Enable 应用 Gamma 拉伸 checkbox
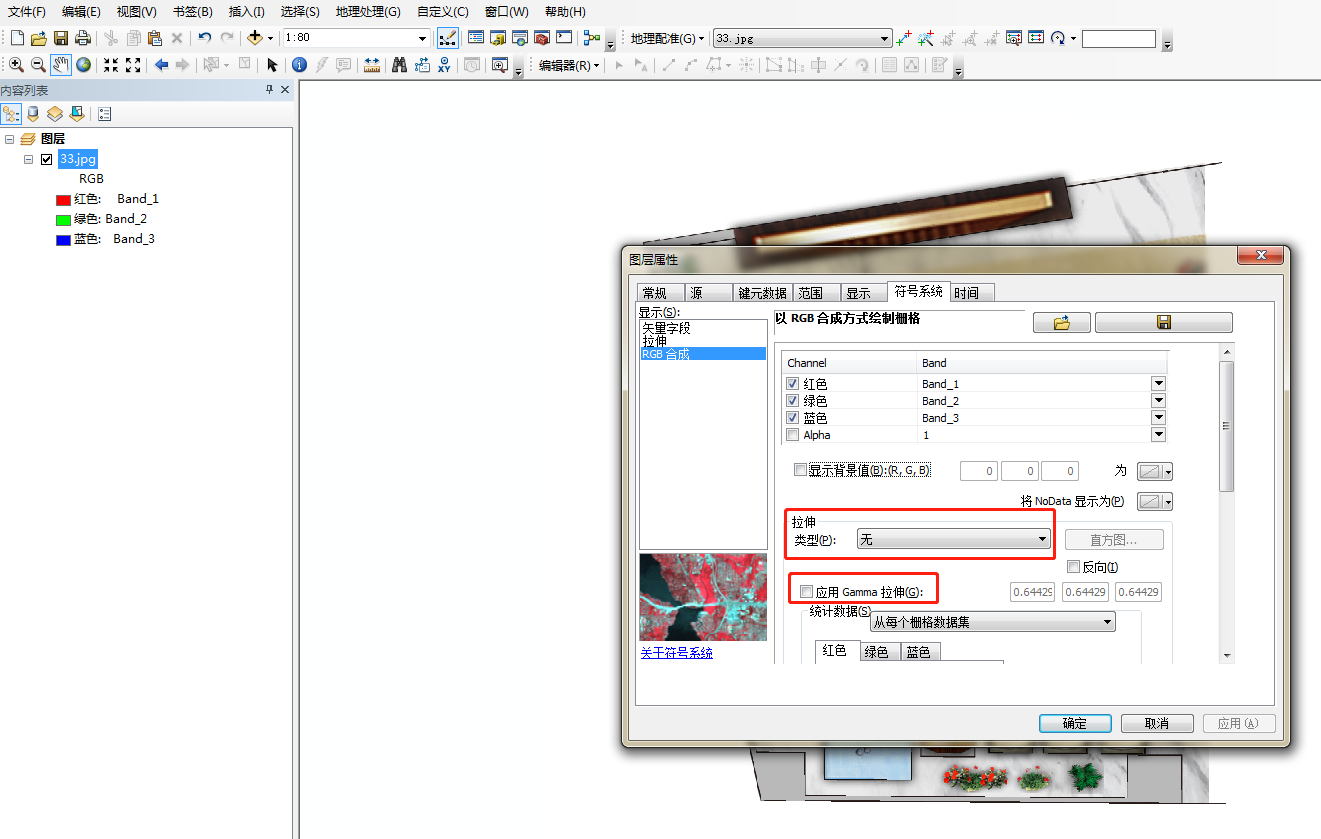The image size is (1321, 839). pyautogui.click(x=806, y=590)
